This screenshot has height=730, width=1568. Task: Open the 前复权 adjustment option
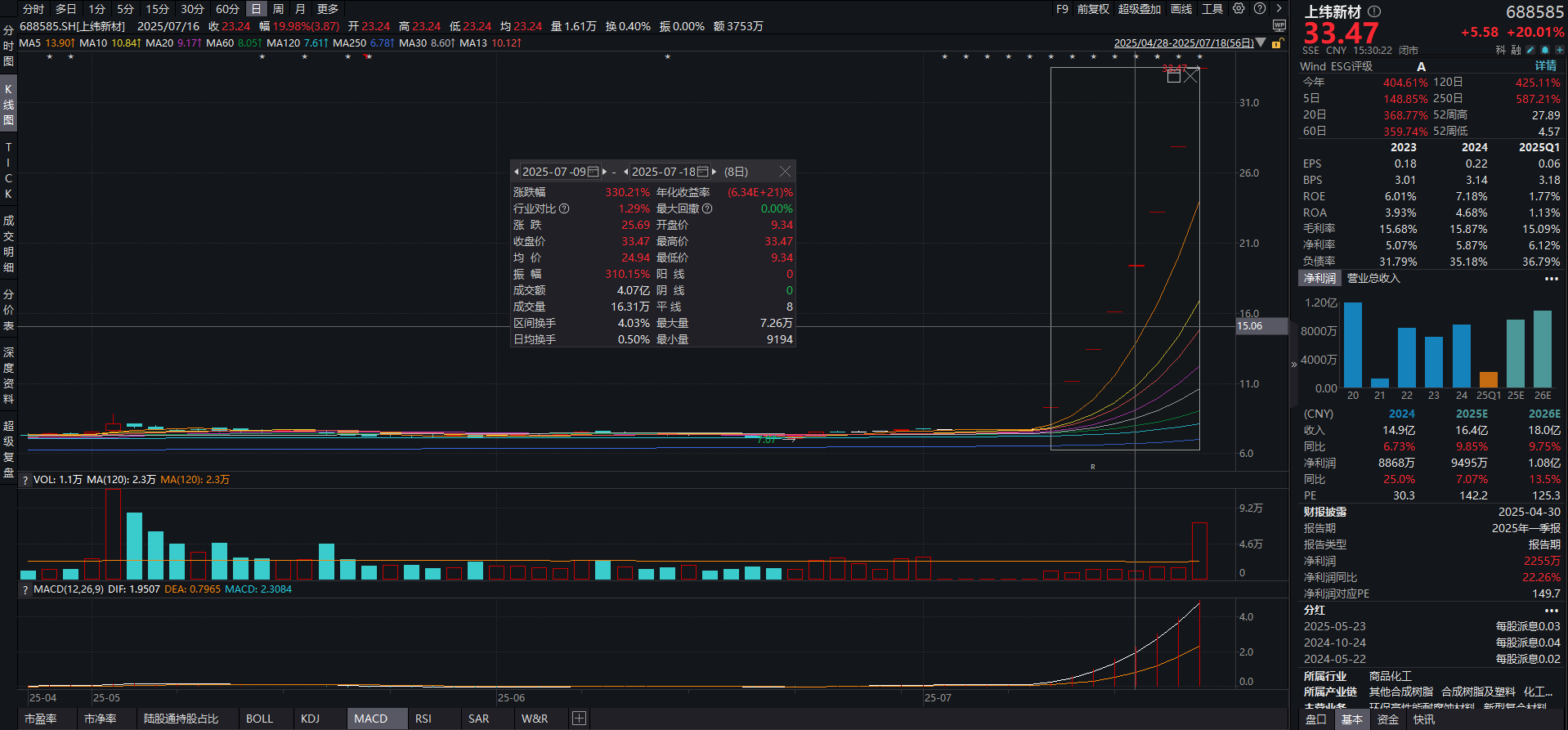[x=1093, y=9]
